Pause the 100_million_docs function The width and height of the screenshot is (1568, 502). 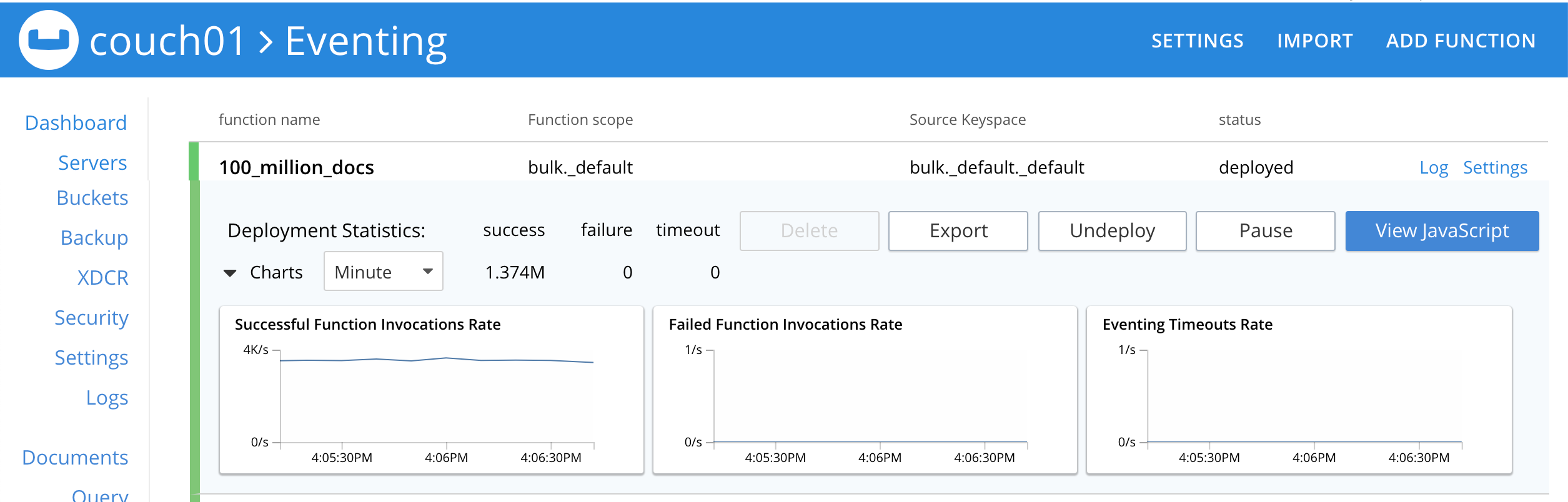pos(1265,231)
